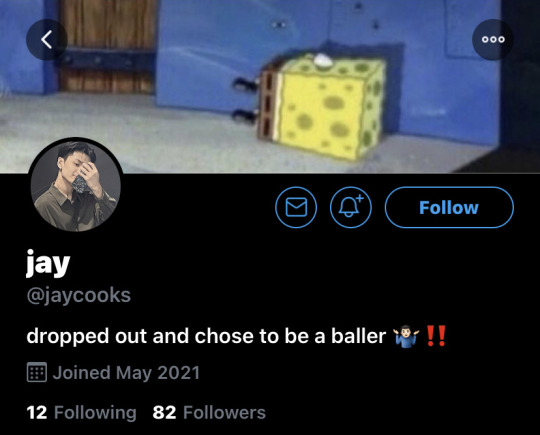Tap the number 82 followers count
Viewport: 540px width, 435px height.
pyautogui.click(x=165, y=413)
